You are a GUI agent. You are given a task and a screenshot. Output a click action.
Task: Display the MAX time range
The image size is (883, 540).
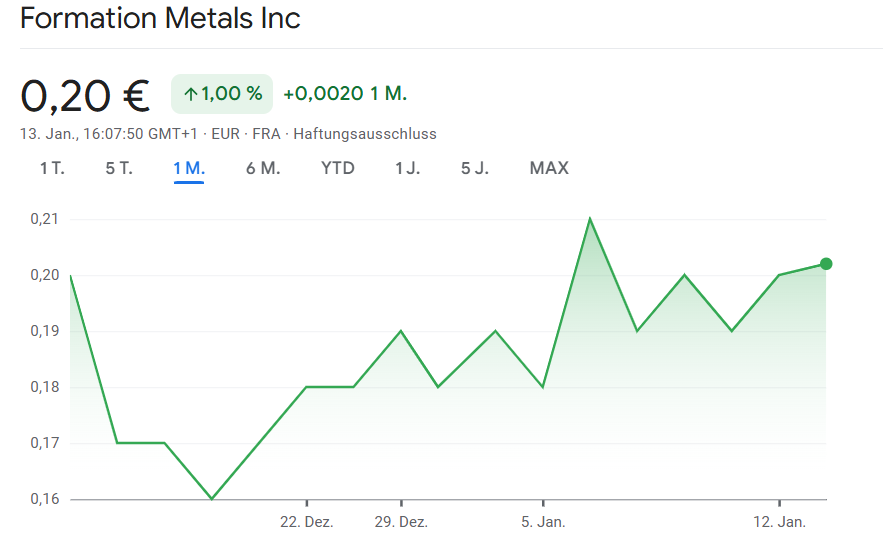(549, 168)
